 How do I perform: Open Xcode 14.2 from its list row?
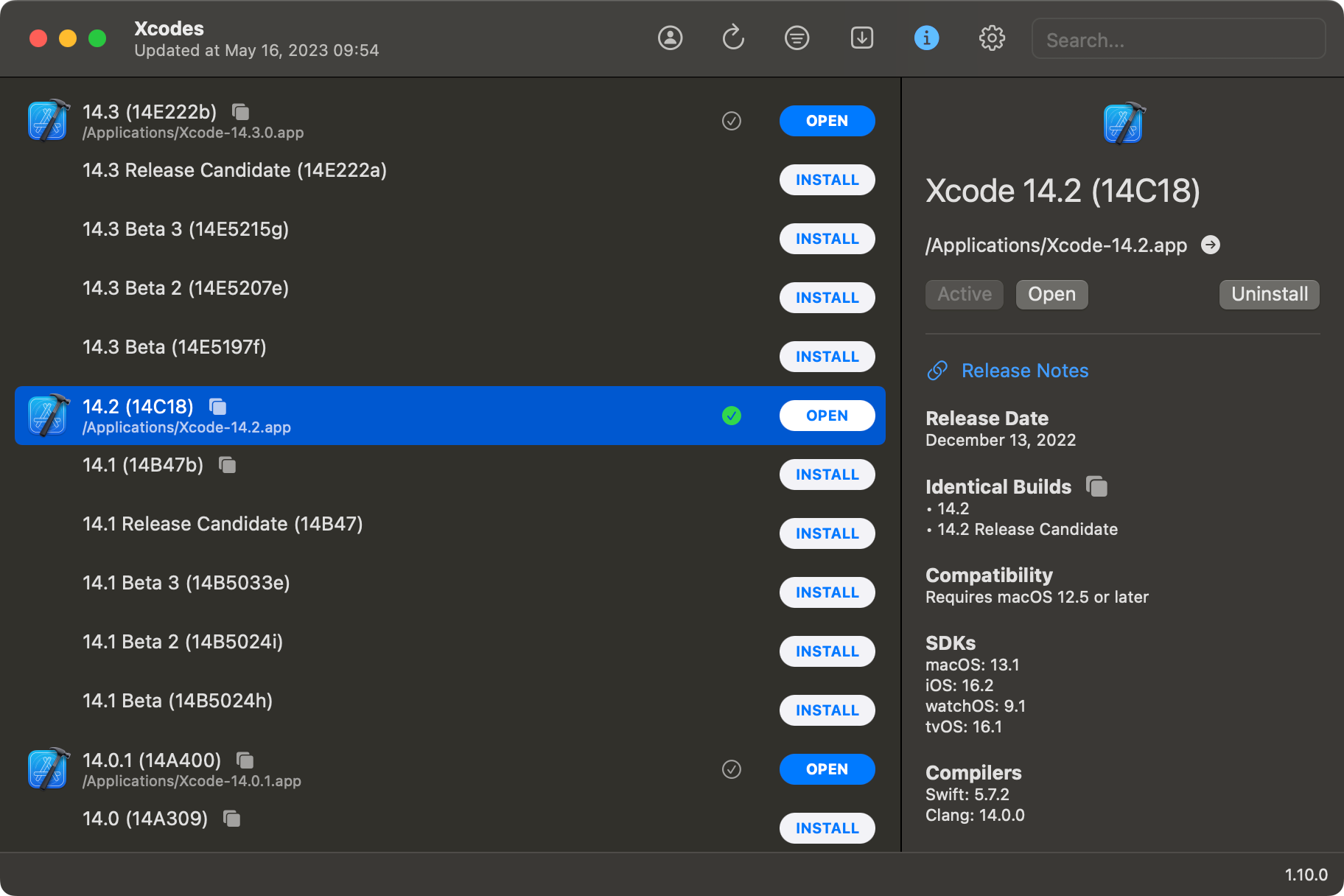coord(827,416)
